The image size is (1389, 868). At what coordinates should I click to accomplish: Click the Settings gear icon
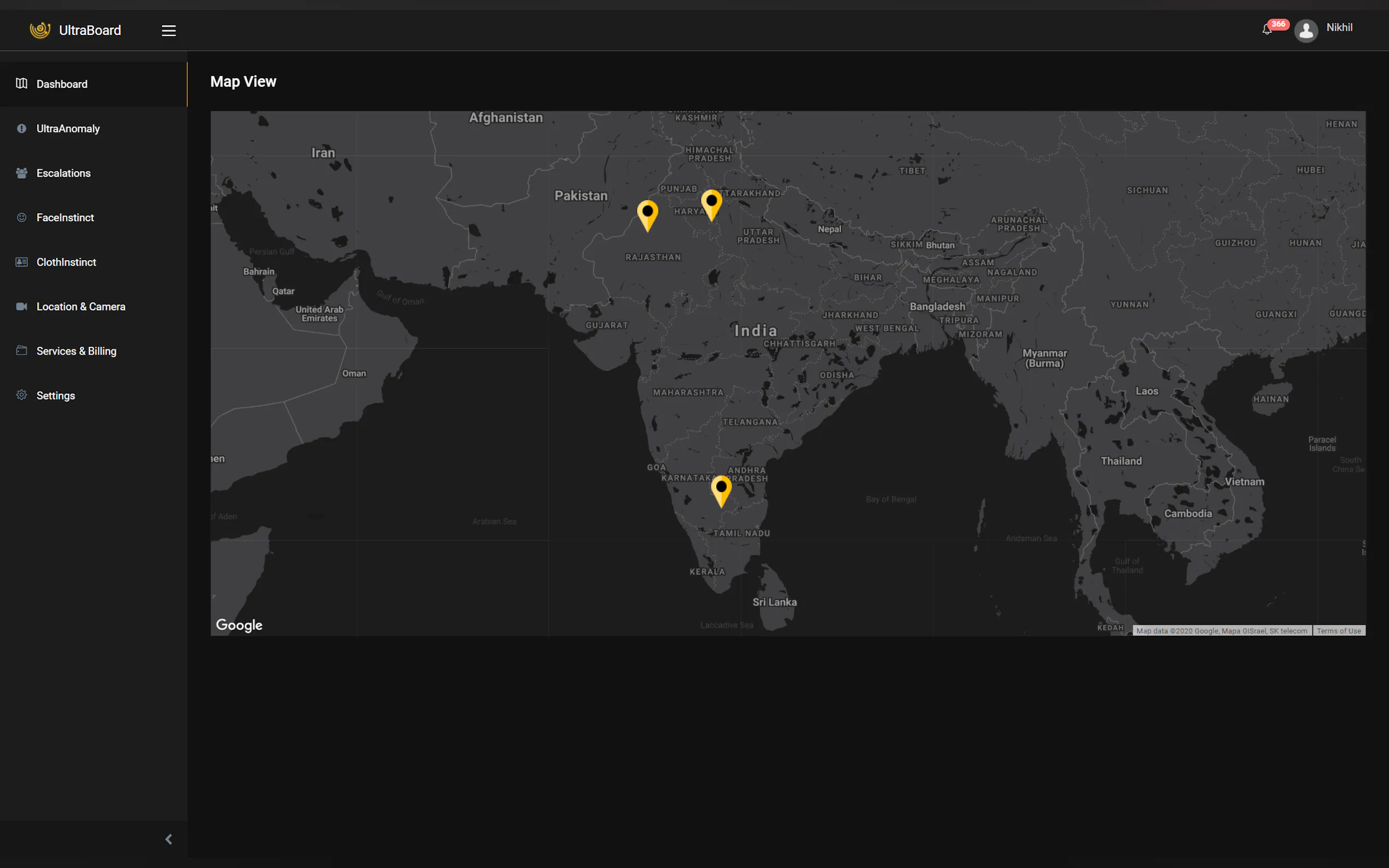21,395
